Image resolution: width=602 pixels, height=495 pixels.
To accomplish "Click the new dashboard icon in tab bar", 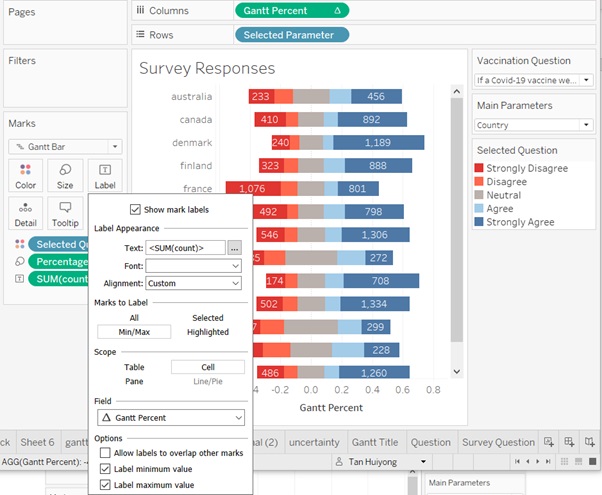I will pos(570,442).
